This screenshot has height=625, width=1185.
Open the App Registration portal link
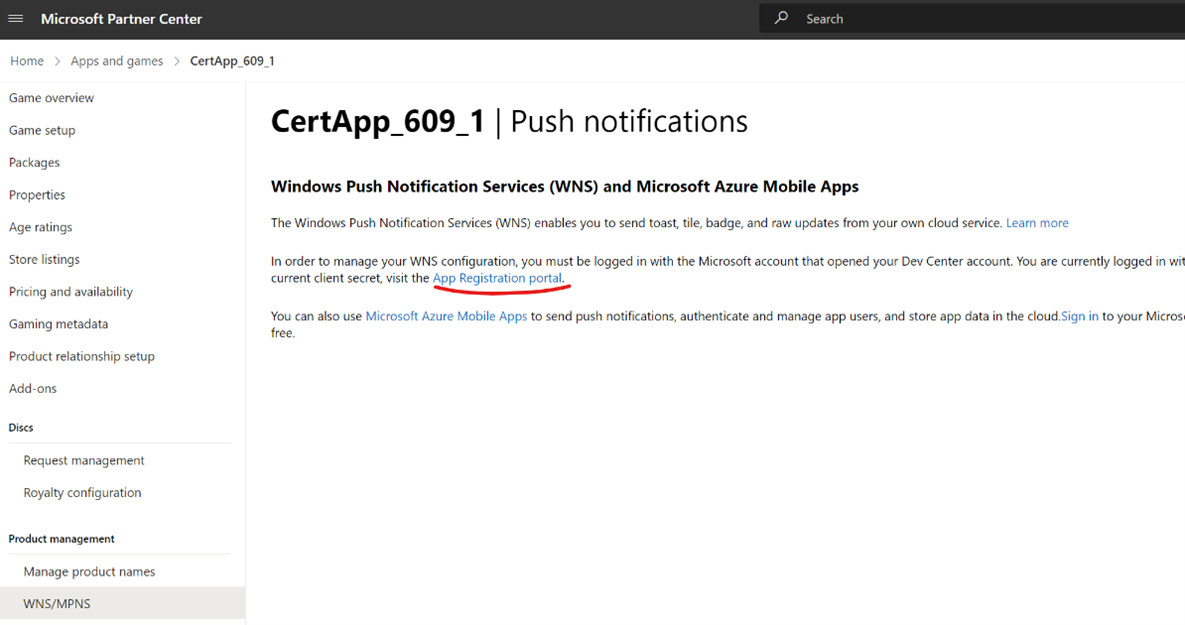497,278
